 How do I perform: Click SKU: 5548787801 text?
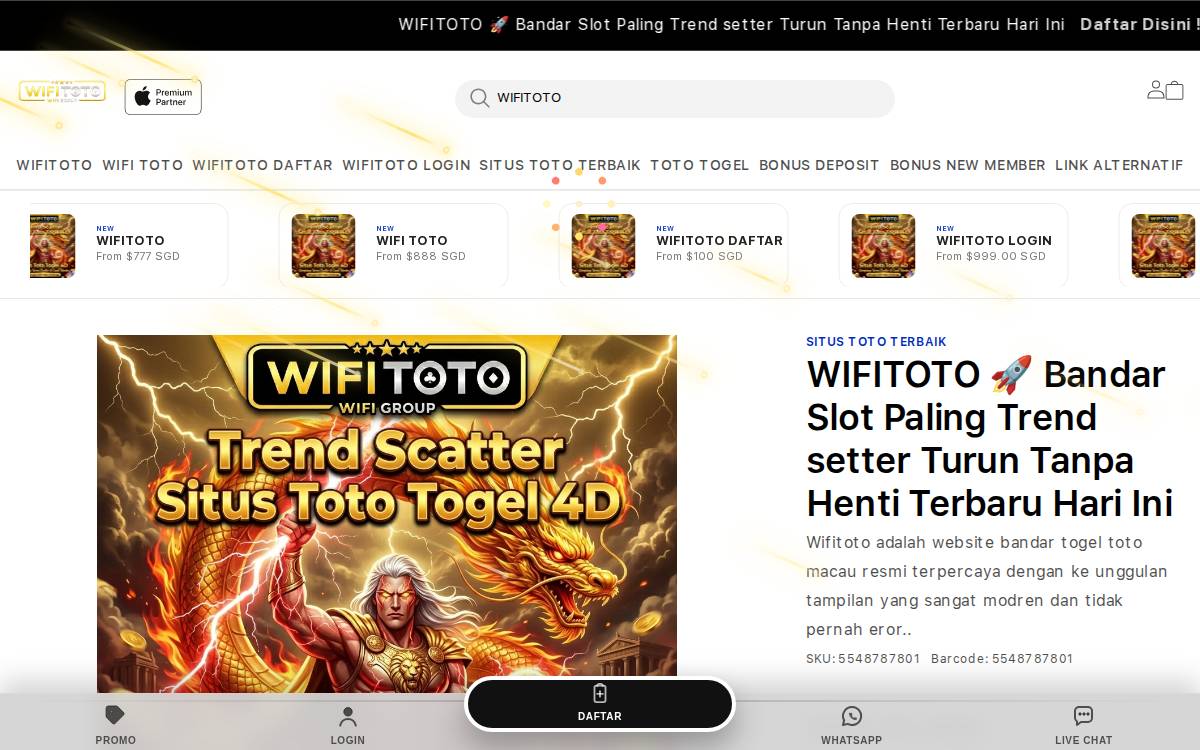coord(863,658)
